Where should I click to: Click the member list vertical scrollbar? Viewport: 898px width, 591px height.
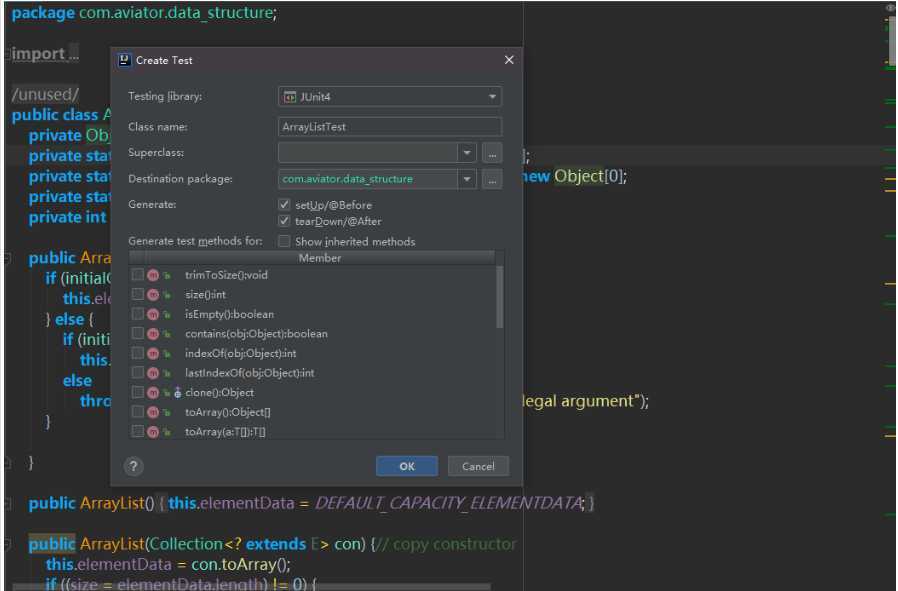point(499,297)
